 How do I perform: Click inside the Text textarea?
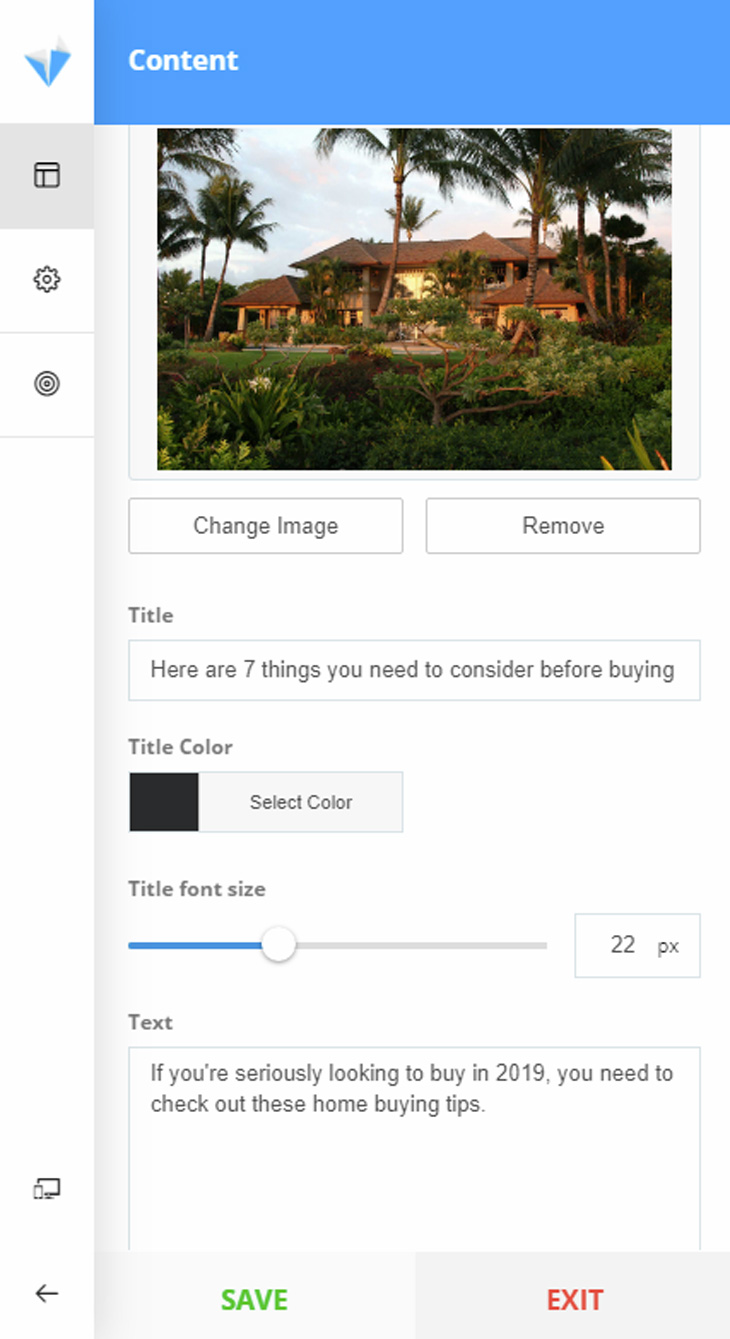[x=414, y=1148]
